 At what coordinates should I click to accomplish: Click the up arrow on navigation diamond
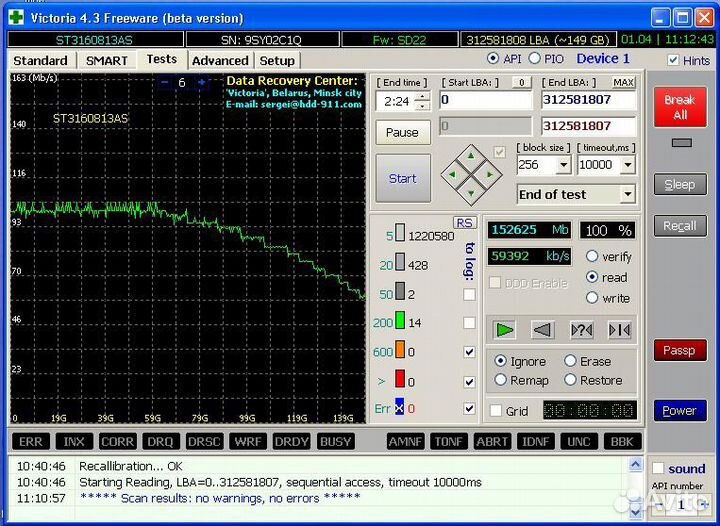pos(470,155)
